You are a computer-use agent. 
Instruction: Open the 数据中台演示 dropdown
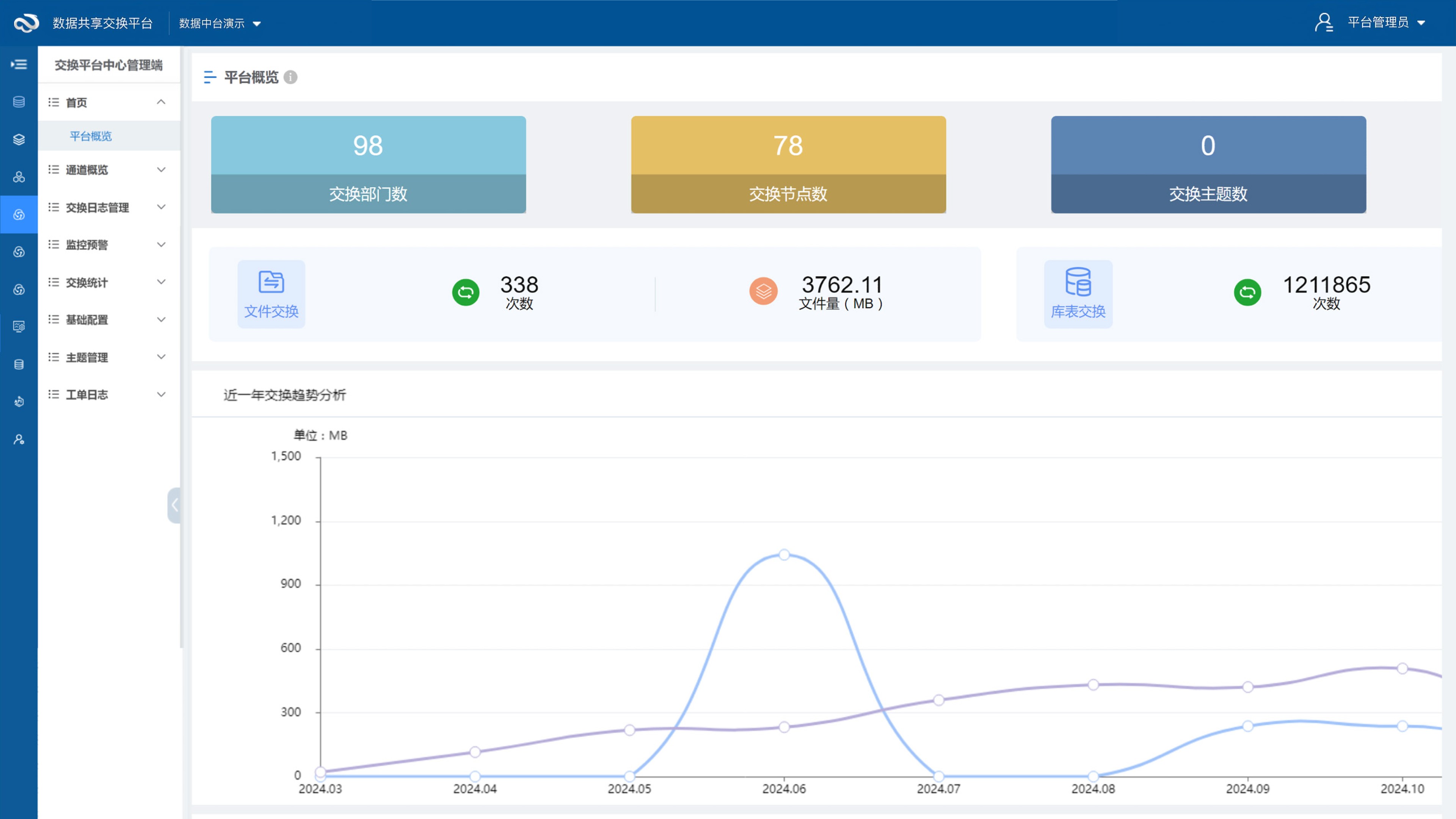pyautogui.click(x=220, y=23)
